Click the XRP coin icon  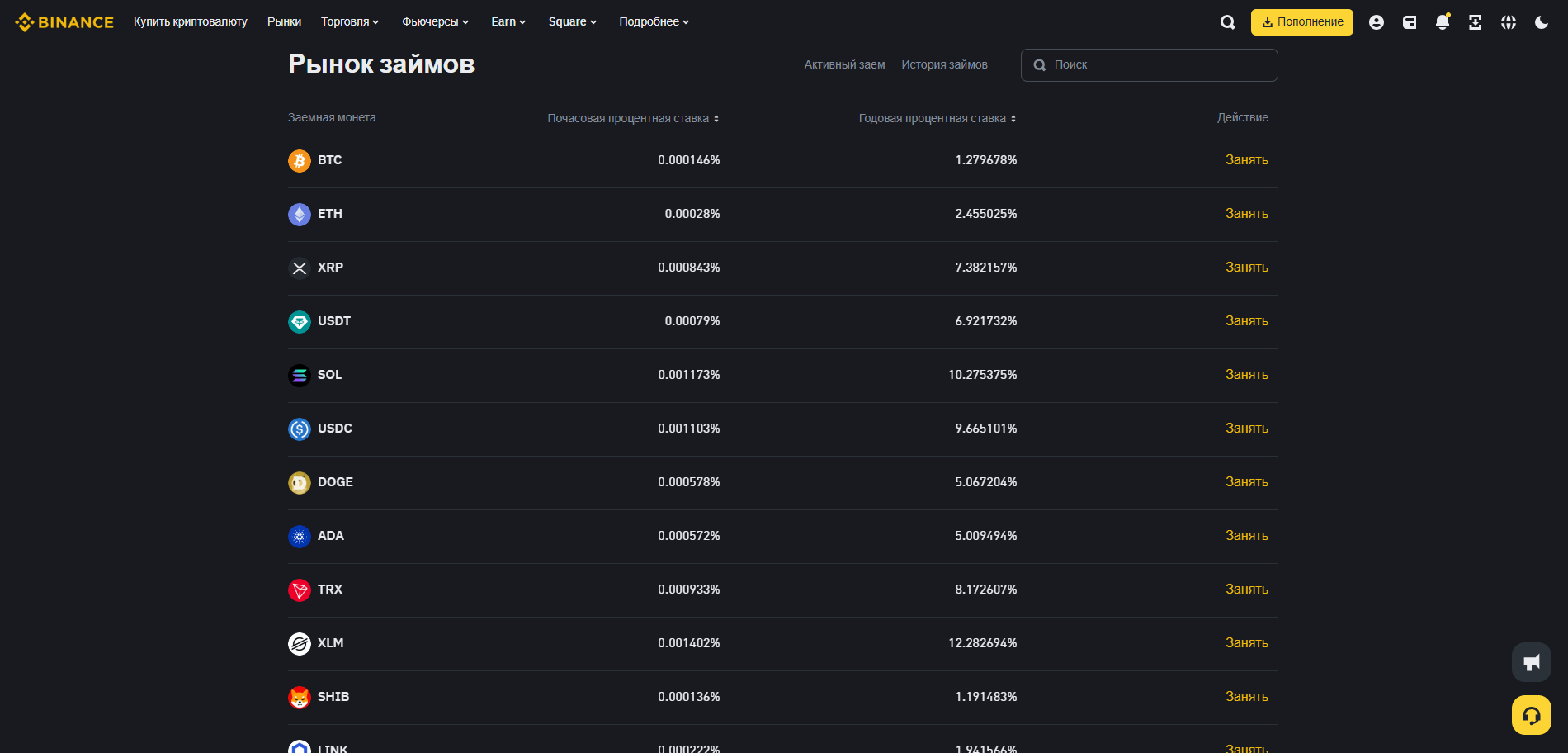tap(300, 268)
